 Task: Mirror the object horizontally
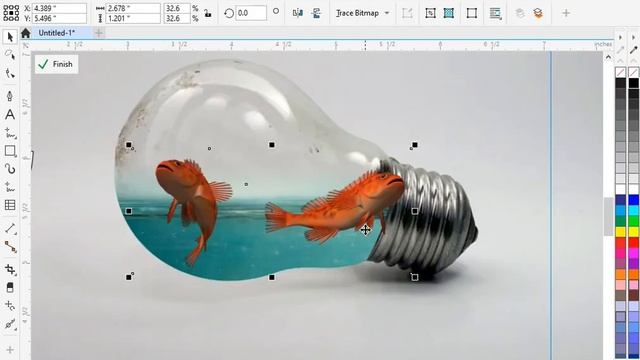click(x=298, y=13)
